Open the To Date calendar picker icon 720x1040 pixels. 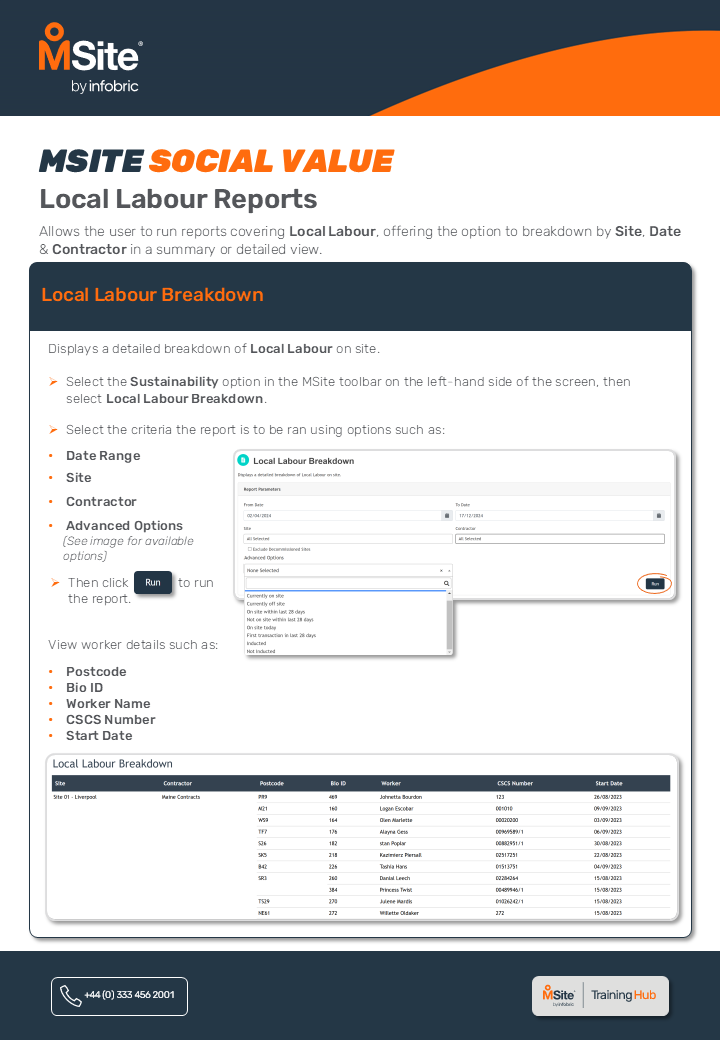click(658, 515)
